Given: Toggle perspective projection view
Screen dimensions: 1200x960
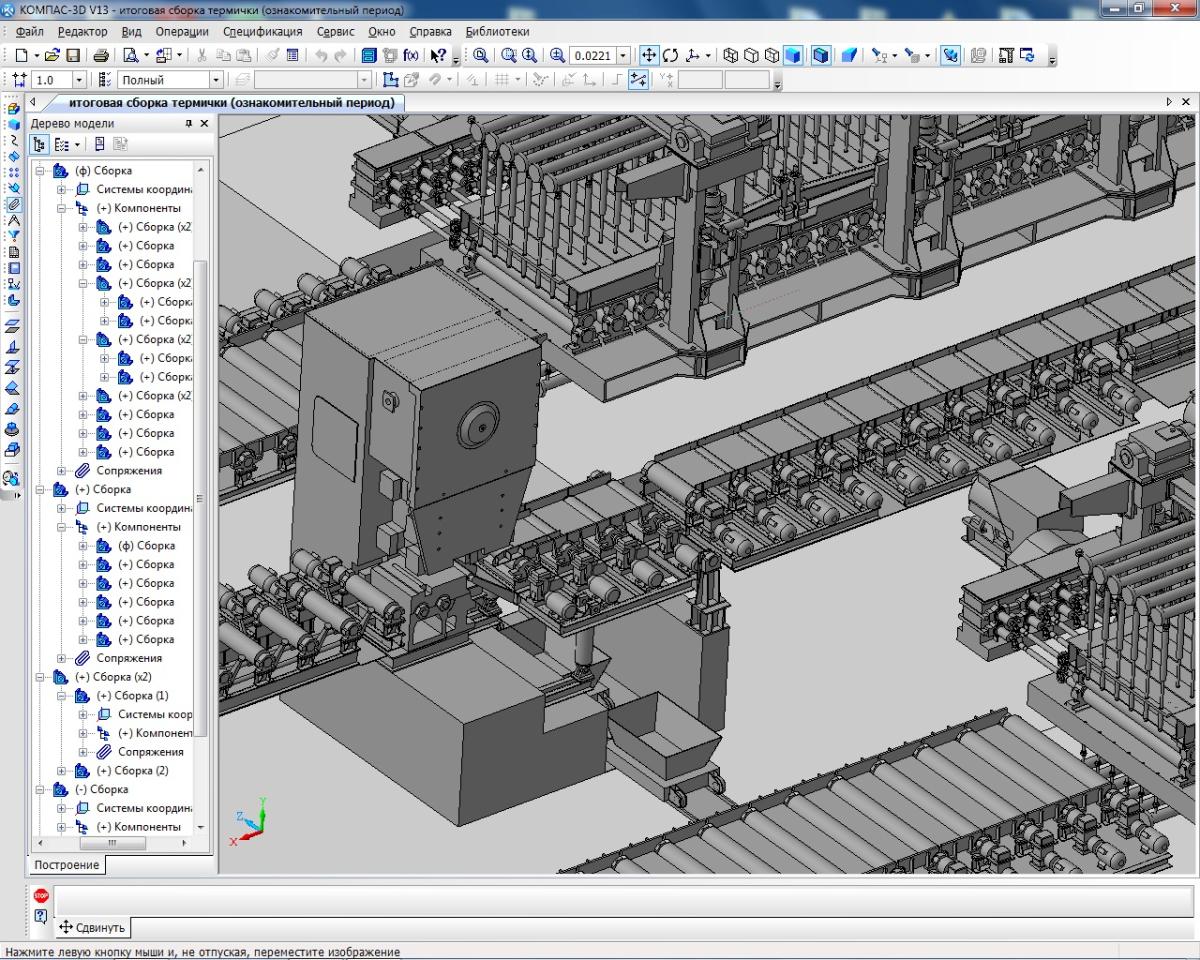Looking at the screenshot, I should (x=848, y=56).
